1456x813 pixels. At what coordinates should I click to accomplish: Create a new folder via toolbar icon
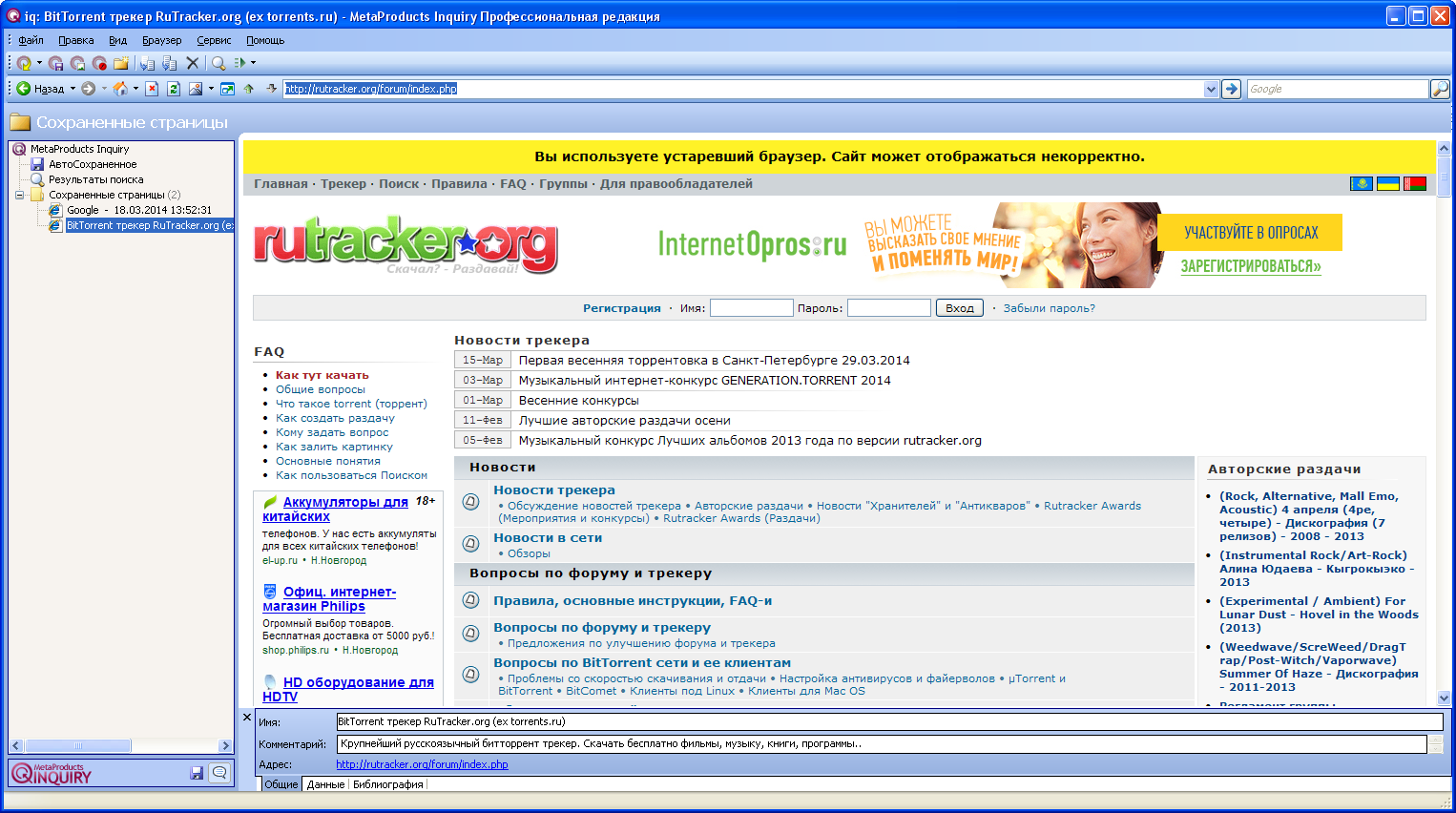point(121,63)
